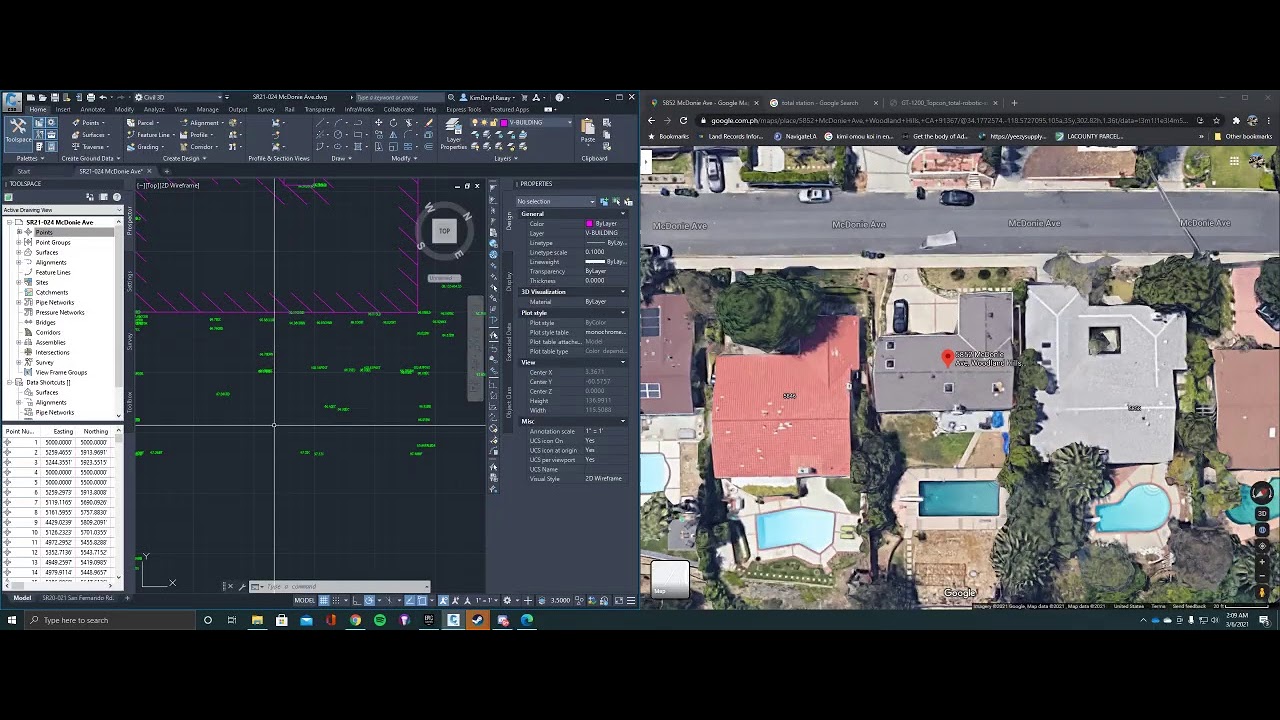Open the Workspace Switching gear in status bar
The width and height of the screenshot is (1280, 720).
(507, 600)
